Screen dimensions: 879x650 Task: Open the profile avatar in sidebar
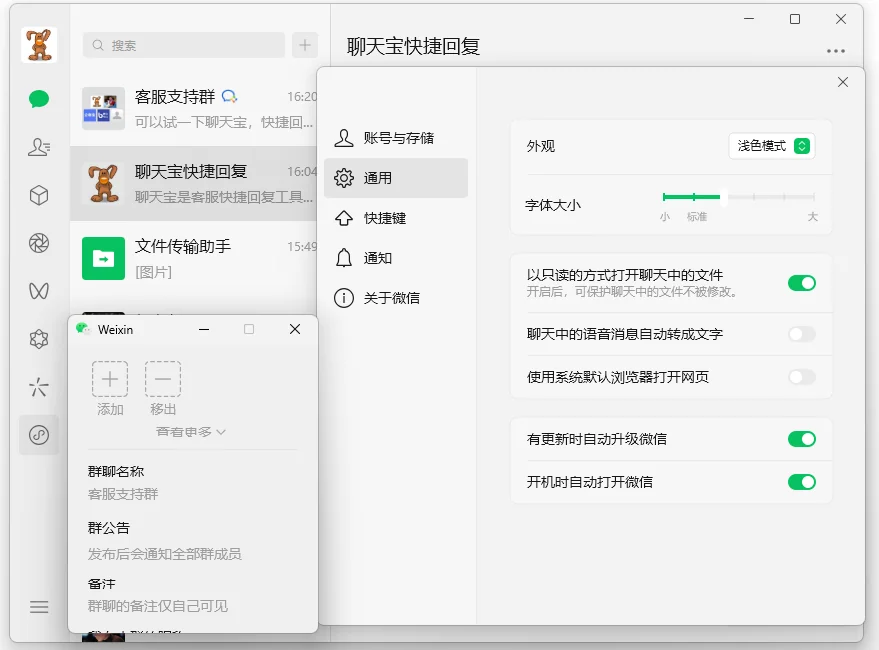click(39, 44)
